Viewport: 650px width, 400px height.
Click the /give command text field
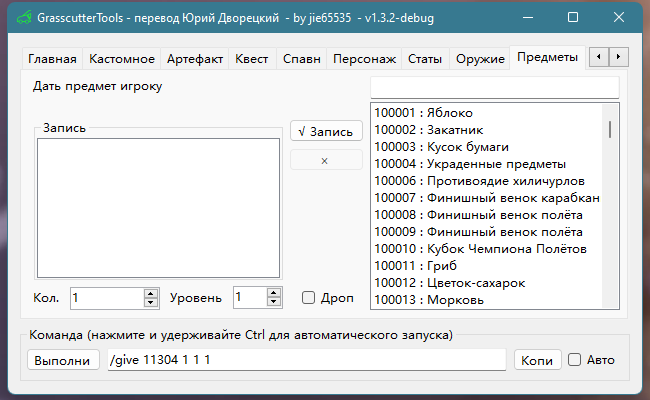click(306, 360)
